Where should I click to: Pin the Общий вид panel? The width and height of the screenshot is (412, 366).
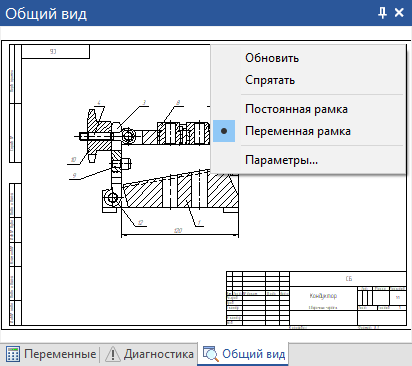click(382, 13)
